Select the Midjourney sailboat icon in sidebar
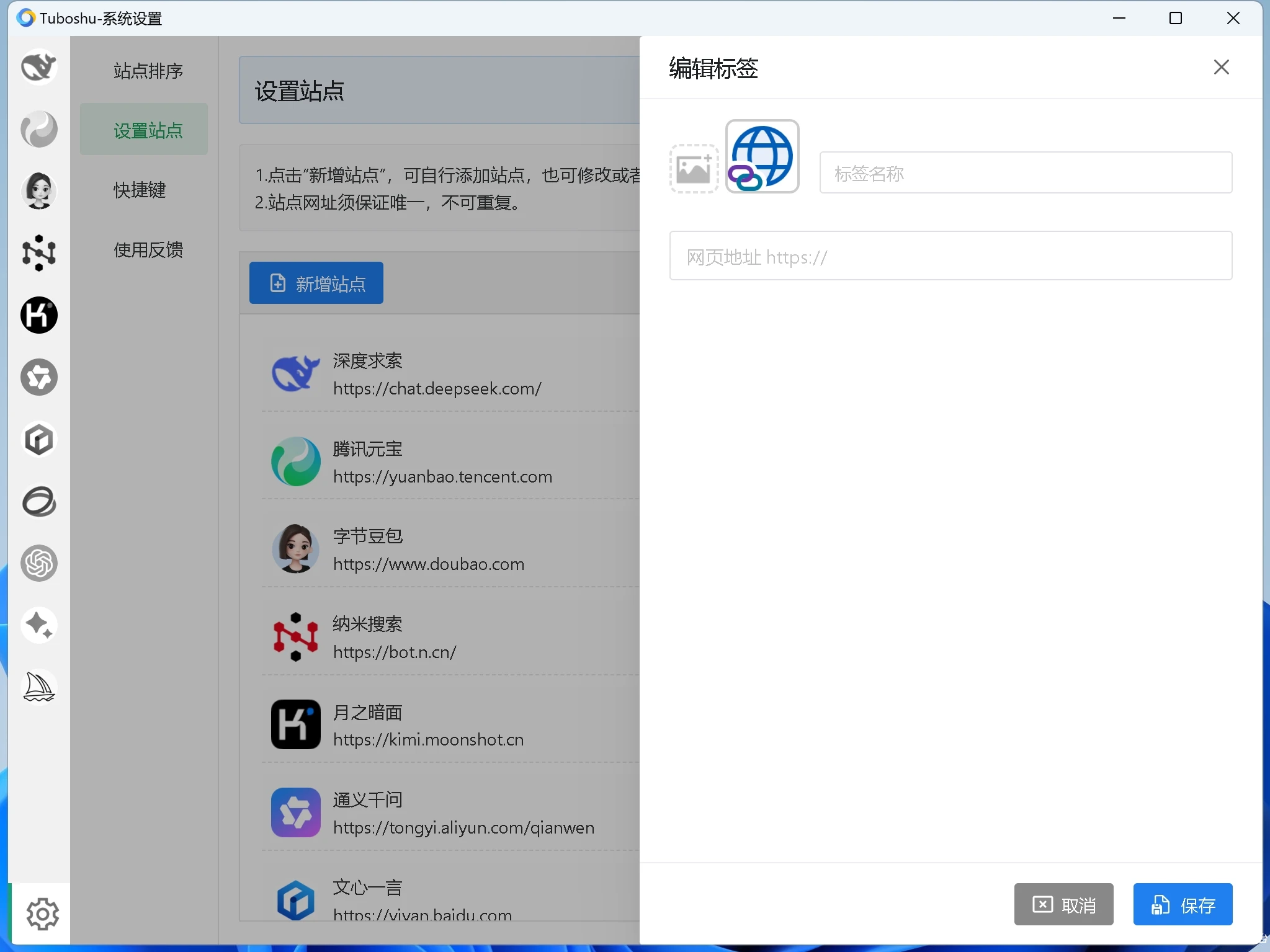 [x=38, y=687]
